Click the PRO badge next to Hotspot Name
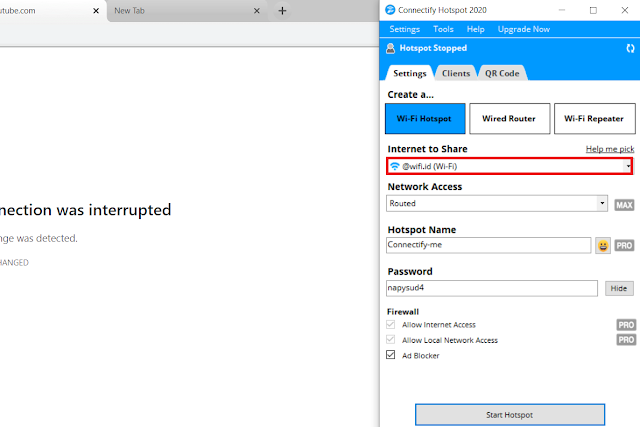The width and height of the screenshot is (640, 427). pos(624,246)
